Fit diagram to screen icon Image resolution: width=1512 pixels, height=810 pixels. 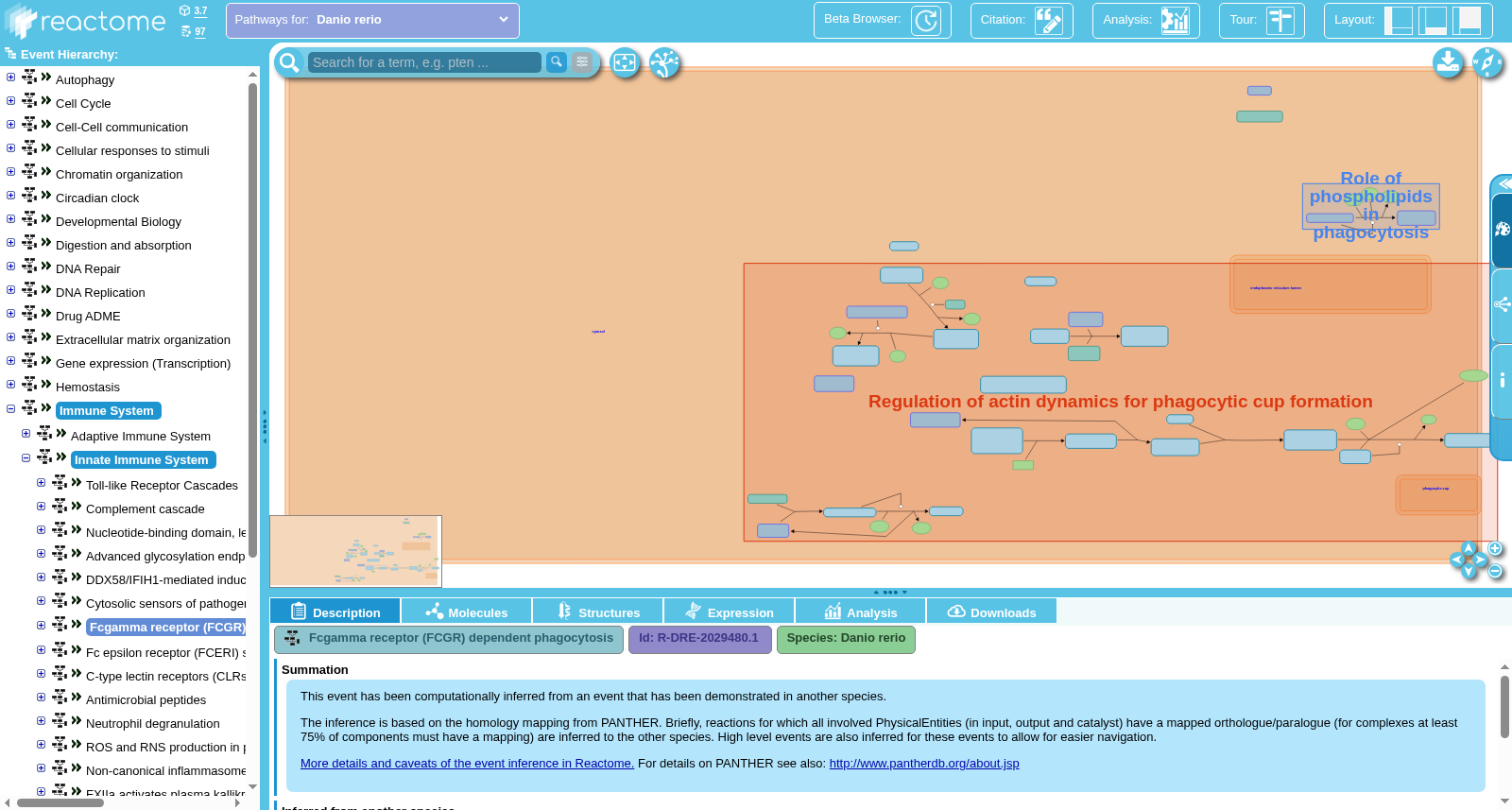(625, 62)
